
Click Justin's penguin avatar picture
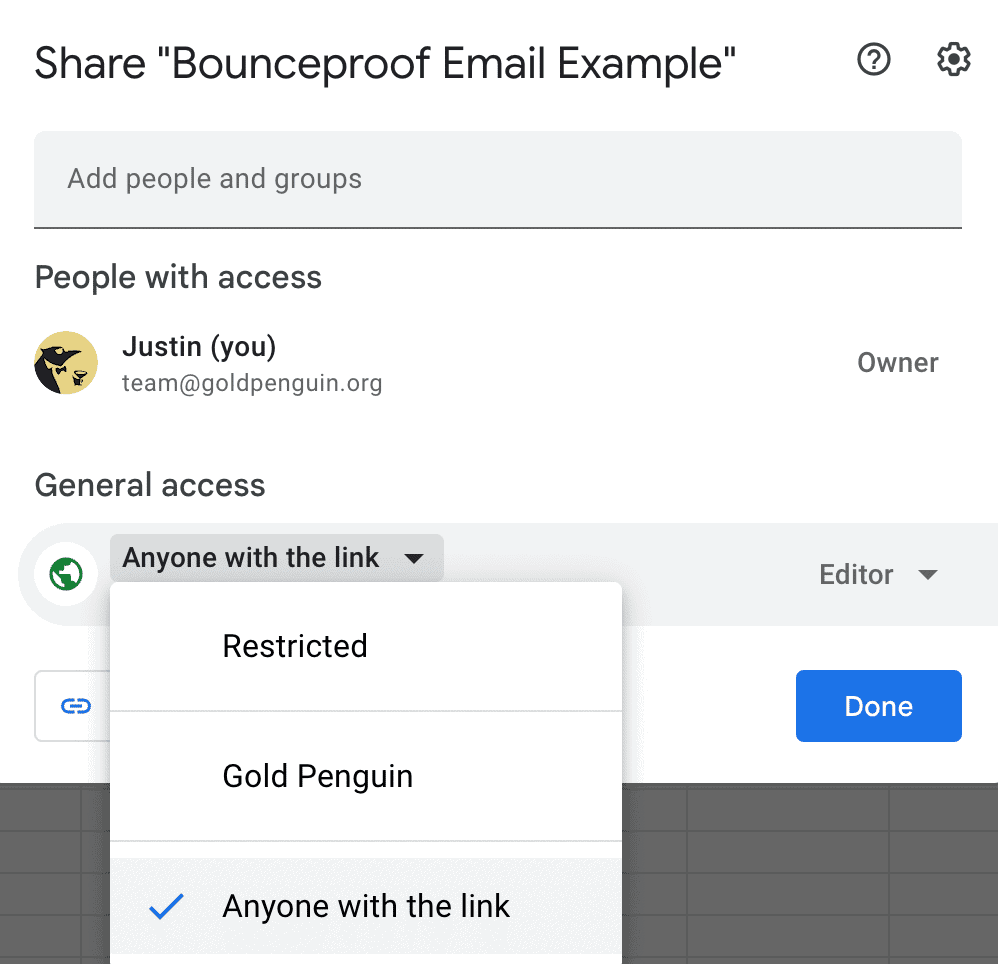tap(66, 363)
